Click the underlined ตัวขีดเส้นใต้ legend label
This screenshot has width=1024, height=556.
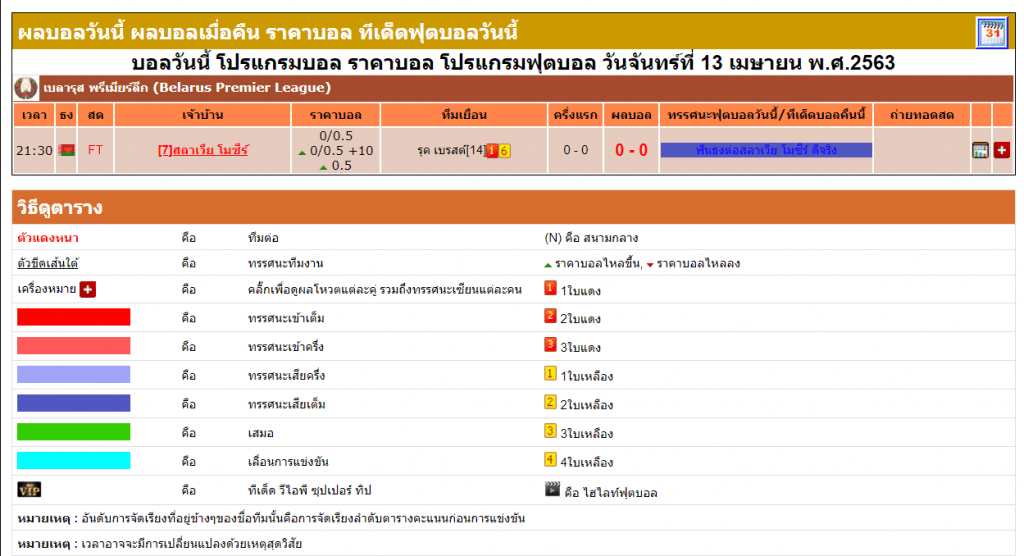click(x=48, y=263)
